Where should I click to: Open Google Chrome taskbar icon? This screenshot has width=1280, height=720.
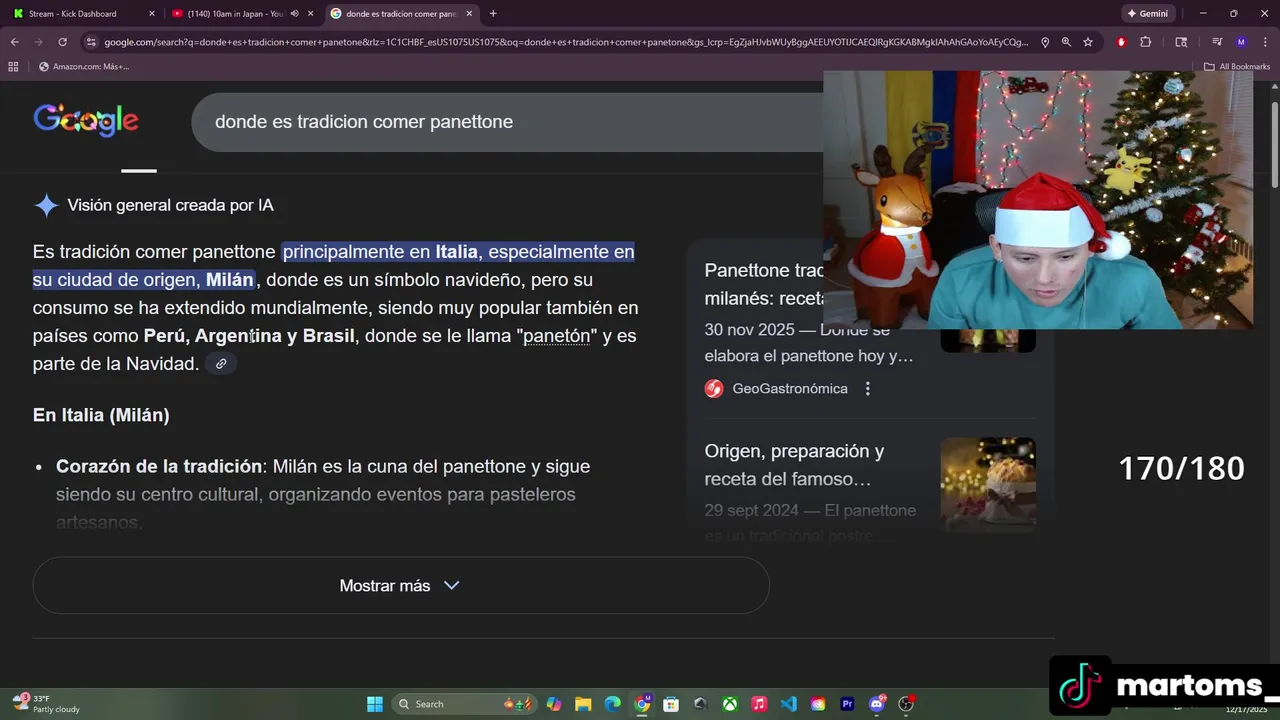point(642,704)
